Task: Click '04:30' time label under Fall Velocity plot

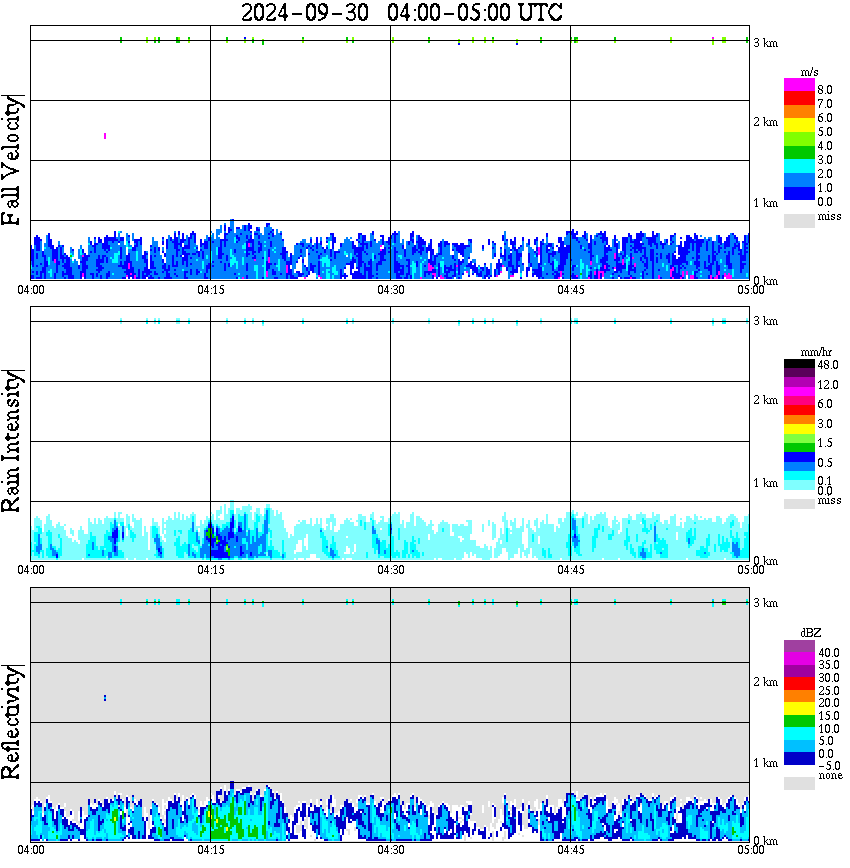Action: [x=391, y=290]
